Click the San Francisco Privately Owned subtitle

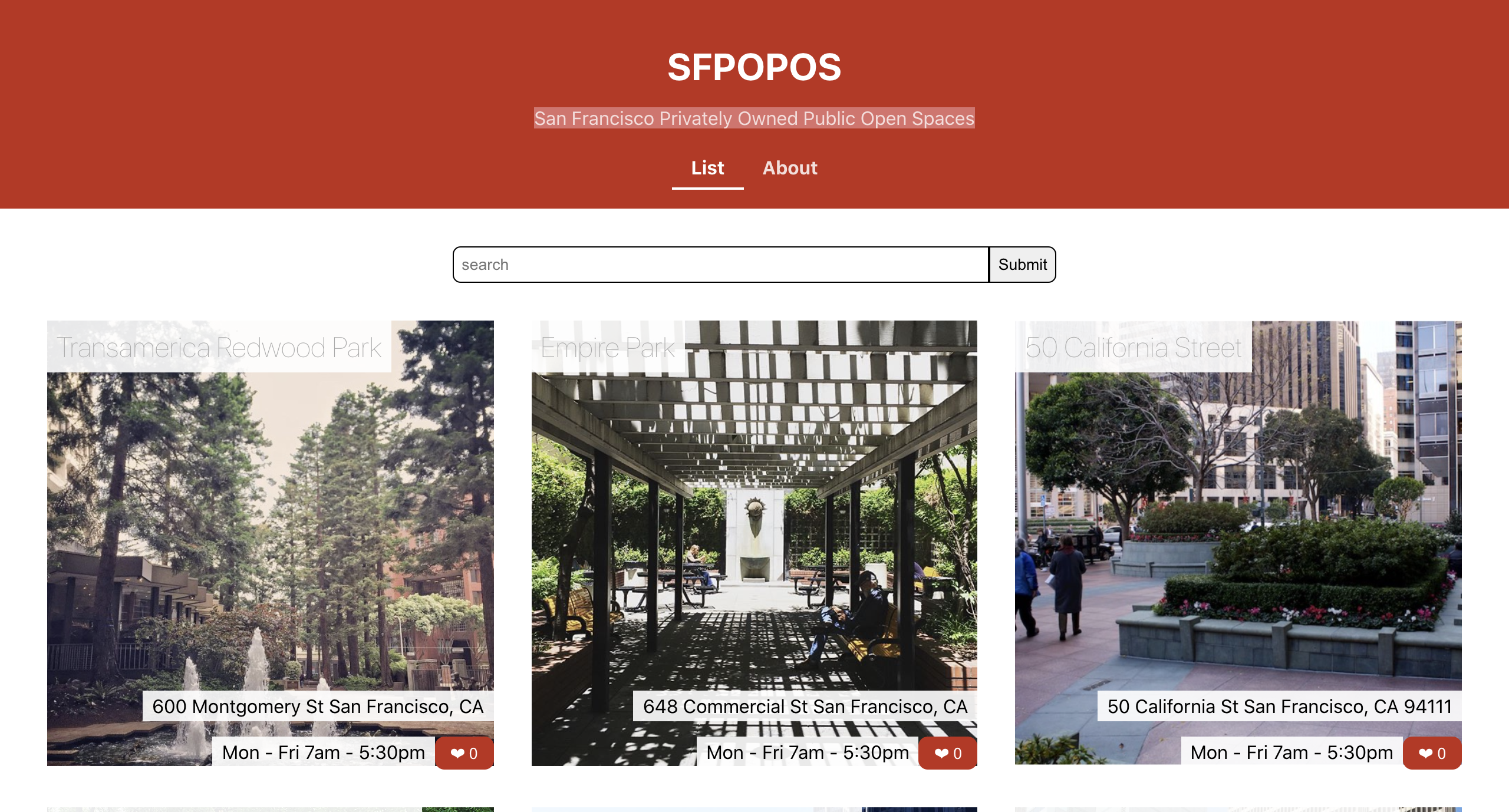click(x=754, y=118)
